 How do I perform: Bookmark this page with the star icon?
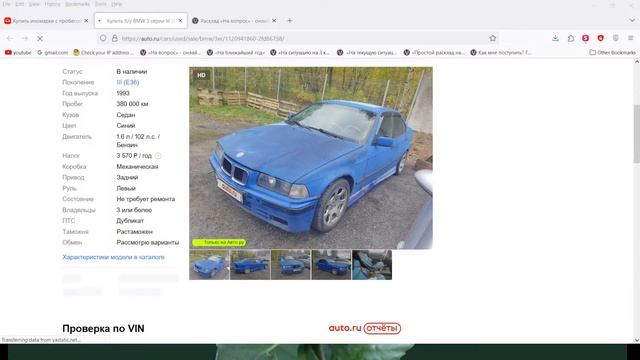tap(493, 38)
